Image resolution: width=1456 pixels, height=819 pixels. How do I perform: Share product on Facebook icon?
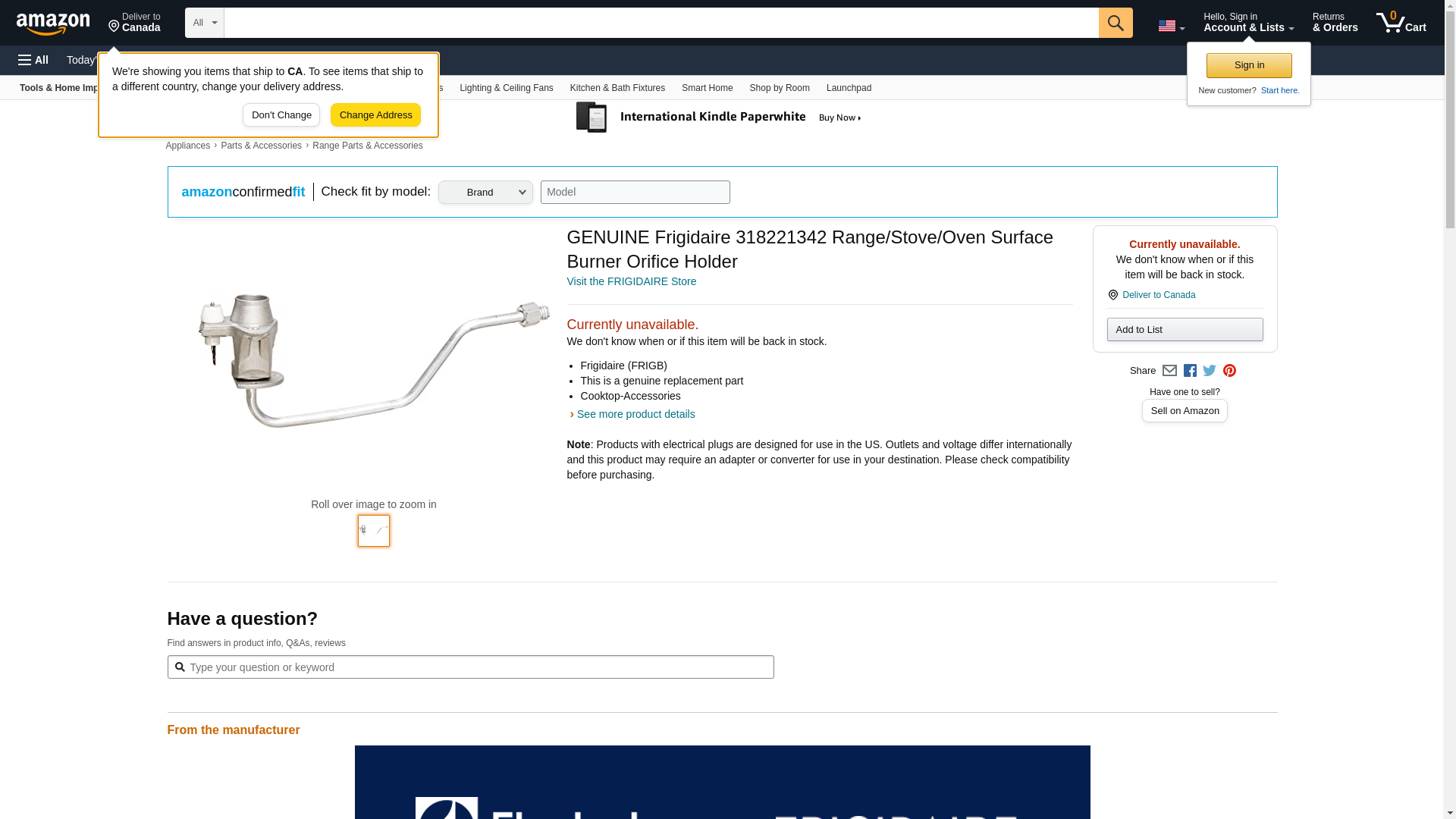click(1190, 371)
